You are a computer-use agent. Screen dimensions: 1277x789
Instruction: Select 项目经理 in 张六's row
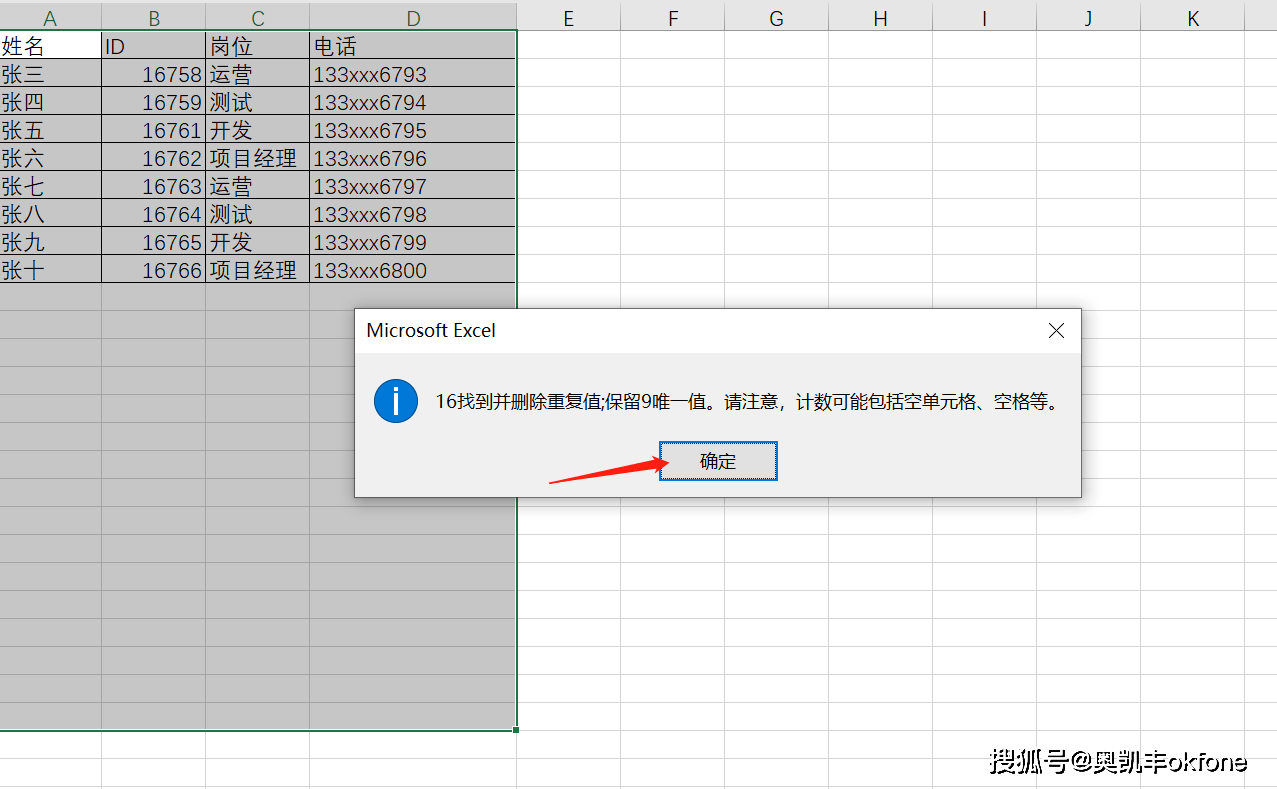pos(258,157)
